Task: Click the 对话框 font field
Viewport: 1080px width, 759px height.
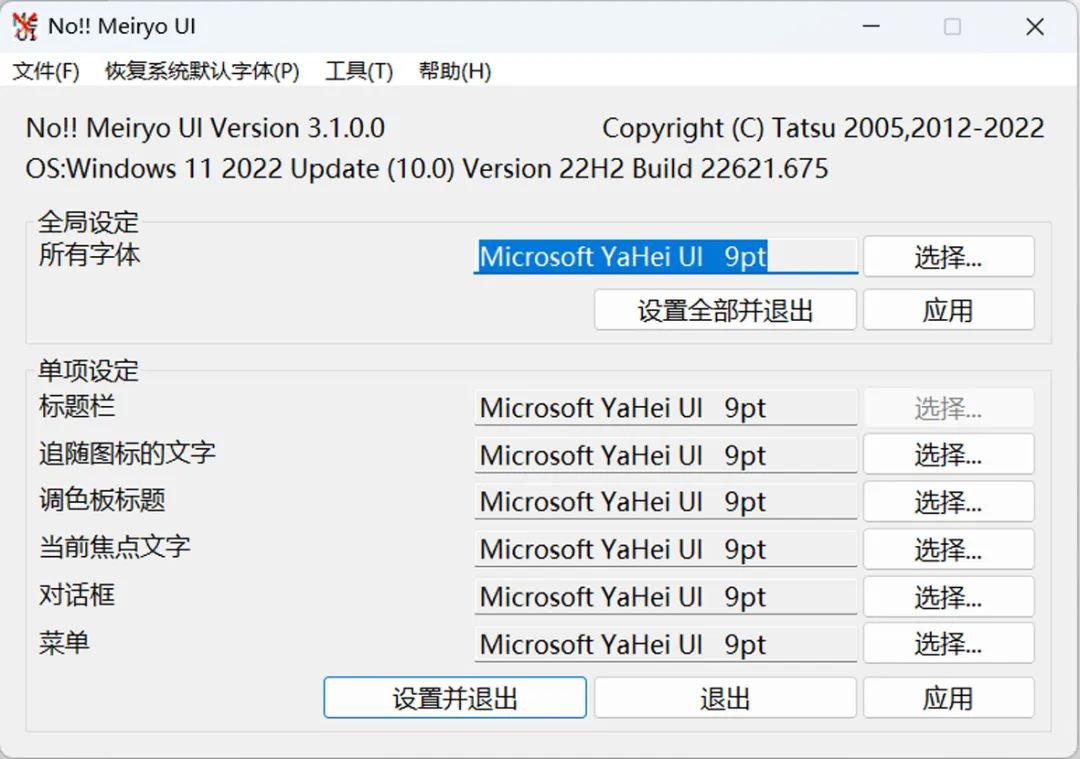Action: click(665, 596)
